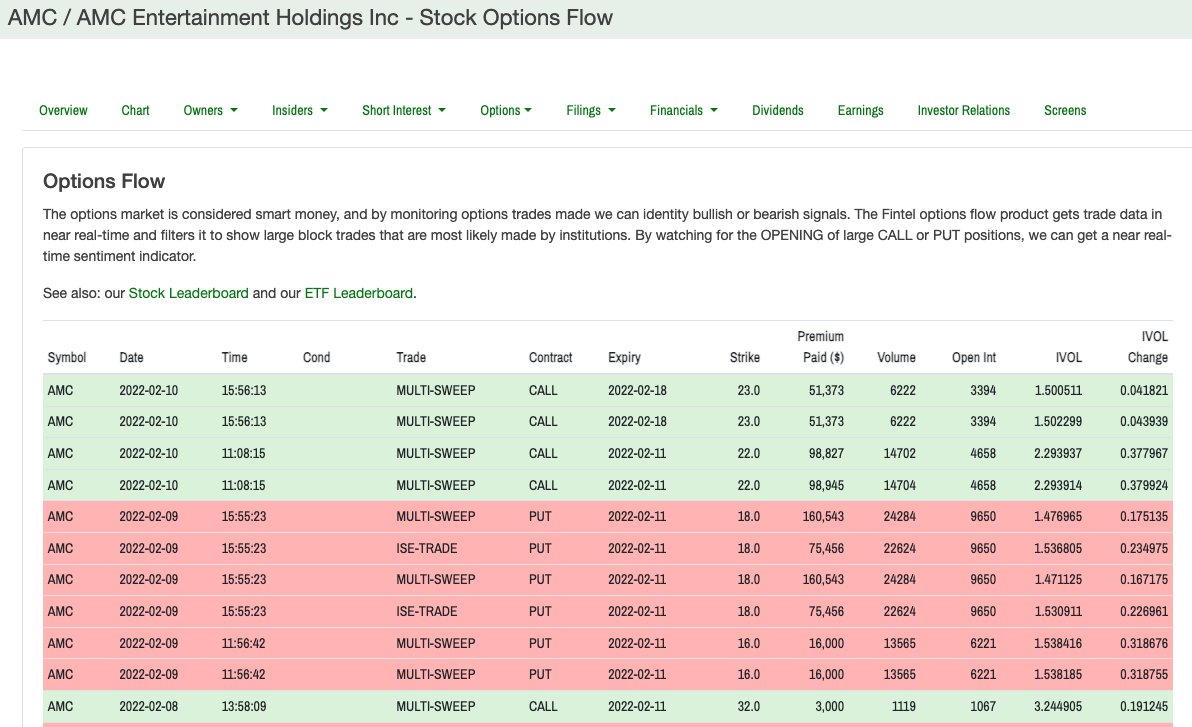Select IVOL change value 0.041821
This screenshot has height=727, width=1192.
tap(1143, 390)
